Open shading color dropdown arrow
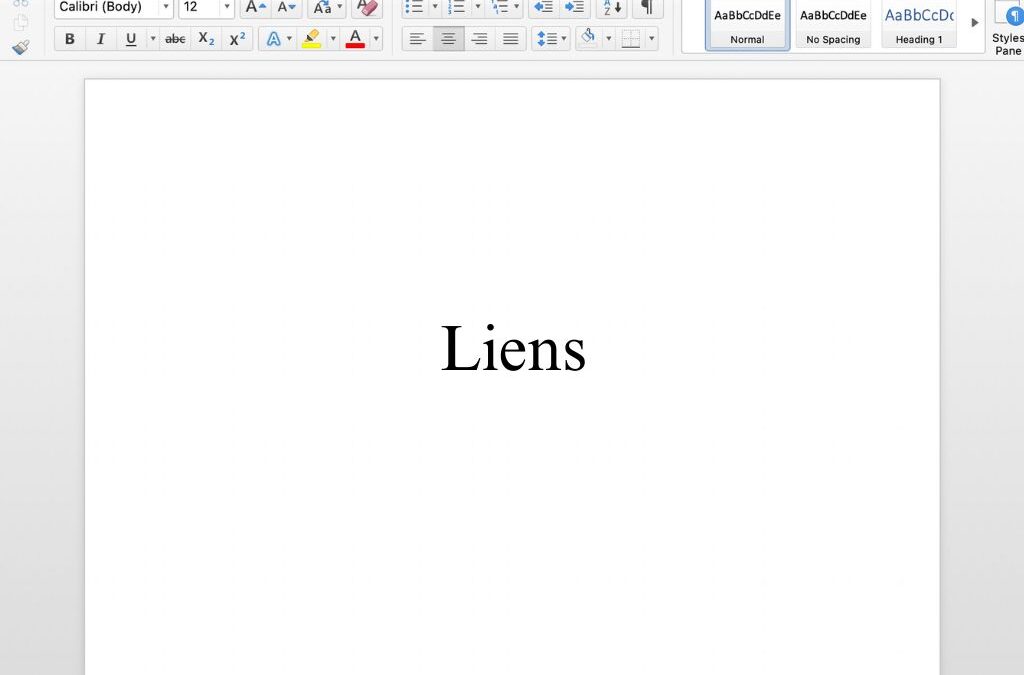The height and width of the screenshot is (675, 1024). pyautogui.click(x=609, y=39)
